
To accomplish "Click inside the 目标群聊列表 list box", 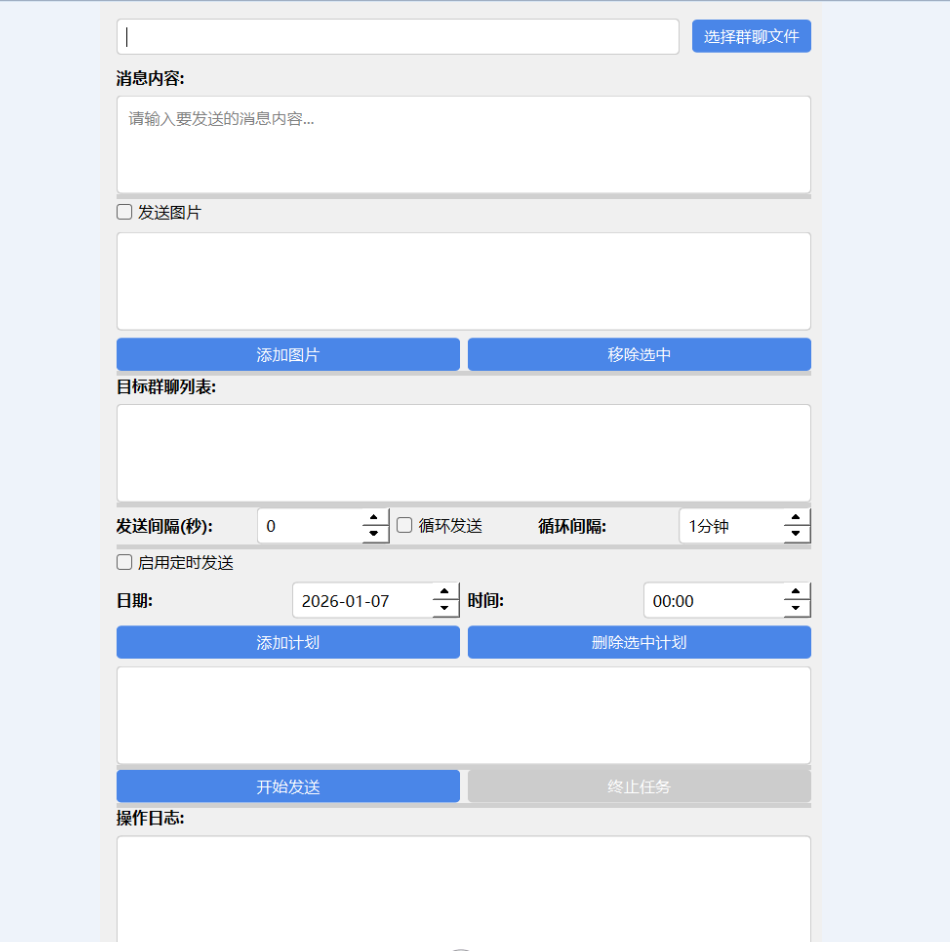I will click(x=463, y=452).
